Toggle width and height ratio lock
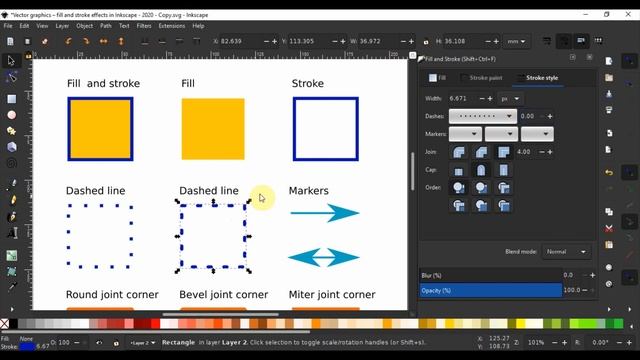 tap(426, 41)
